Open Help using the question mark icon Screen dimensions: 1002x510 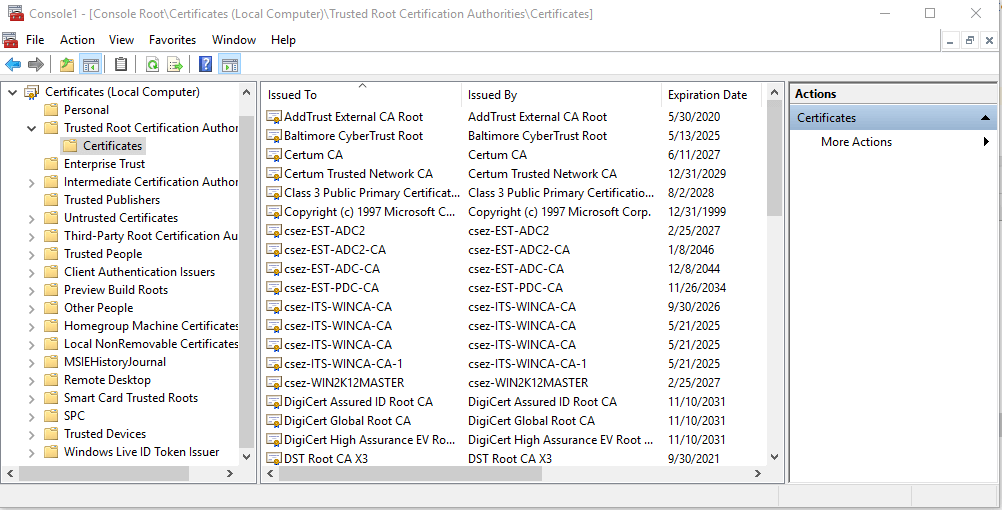click(205, 65)
